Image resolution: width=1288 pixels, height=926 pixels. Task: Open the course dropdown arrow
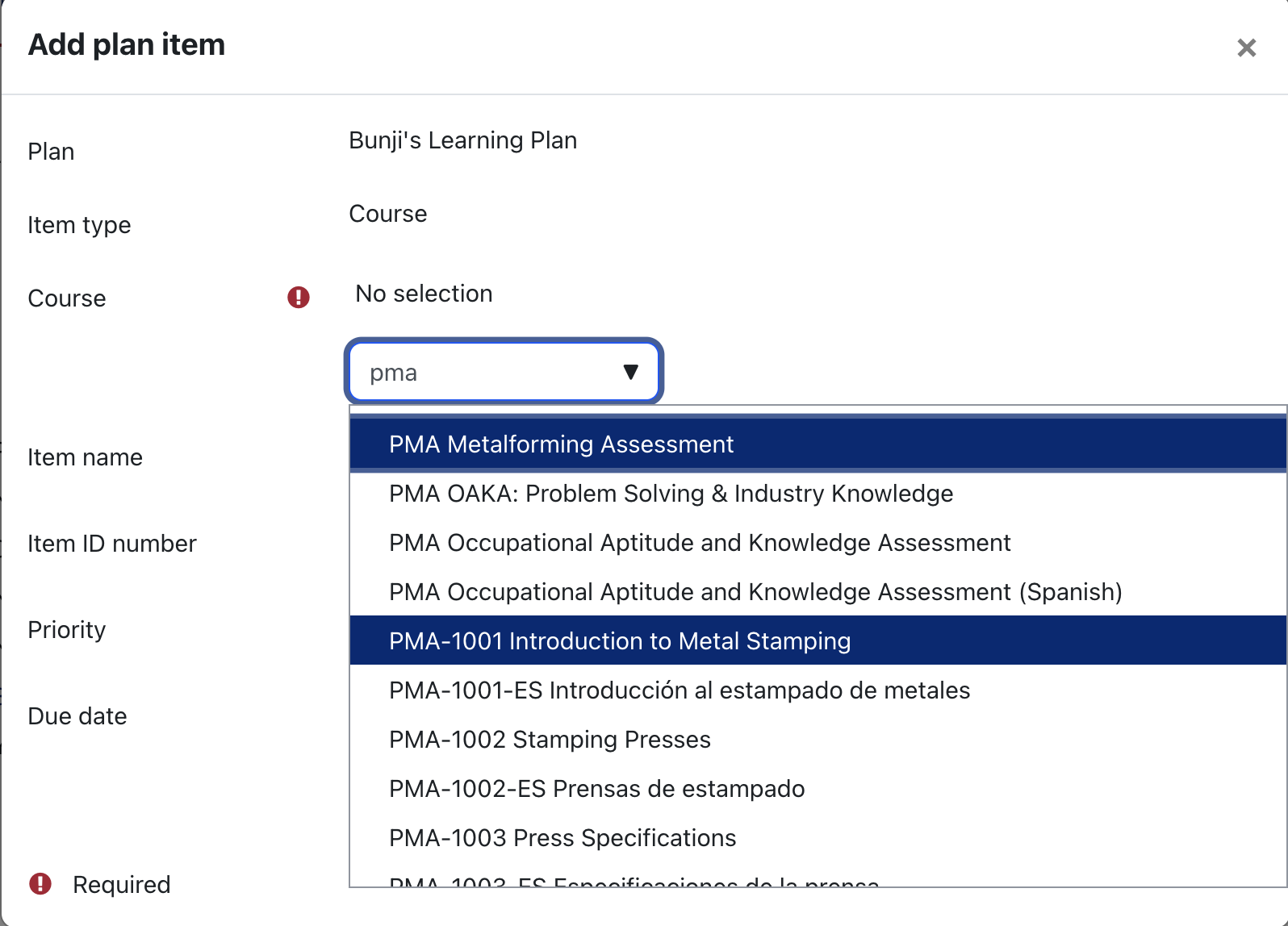coord(630,372)
